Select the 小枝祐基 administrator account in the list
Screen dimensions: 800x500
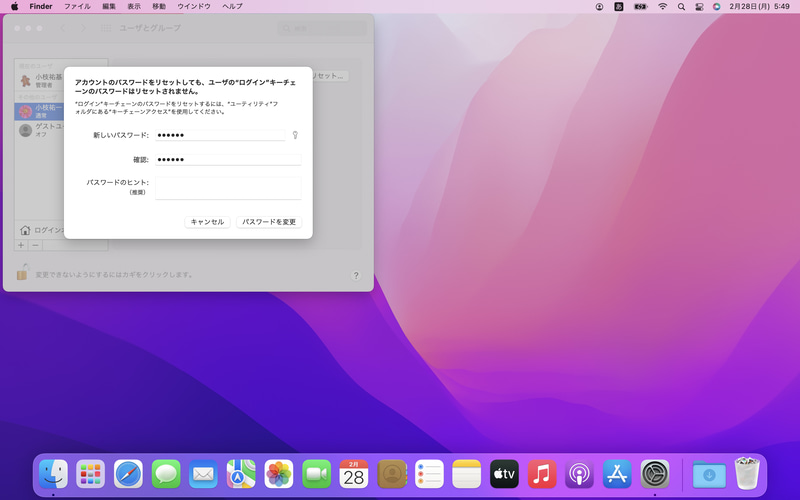click(x=40, y=80)
